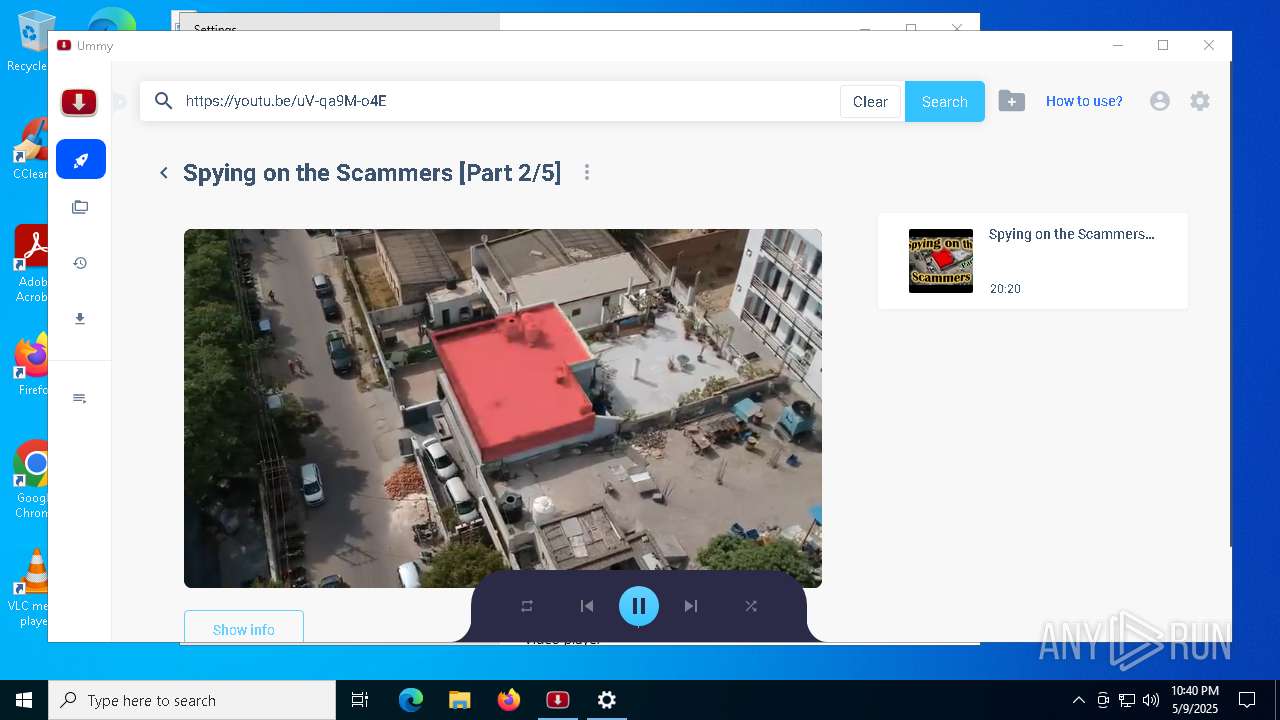This screenshot has width=1280, height=720.
Task: Toggle shuffle in the player controls
Action: 751,606
